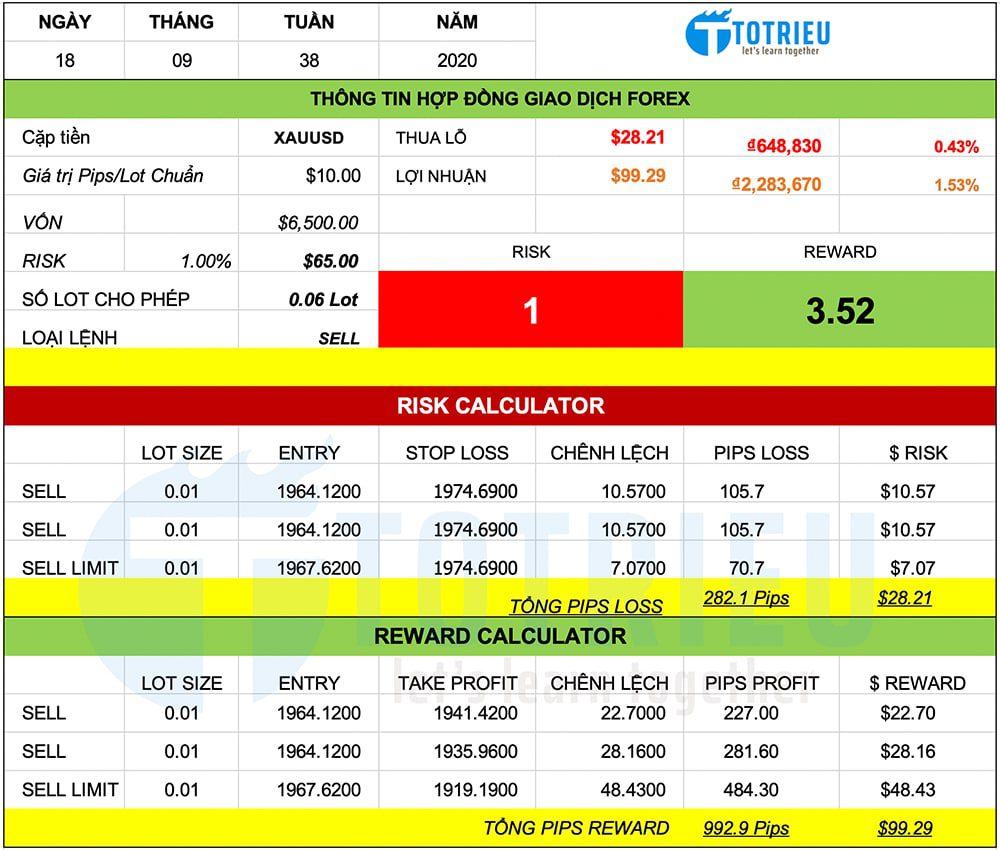Click the $7.07 risk cell
1000x850 pixels.
click(x=912, y=568)
